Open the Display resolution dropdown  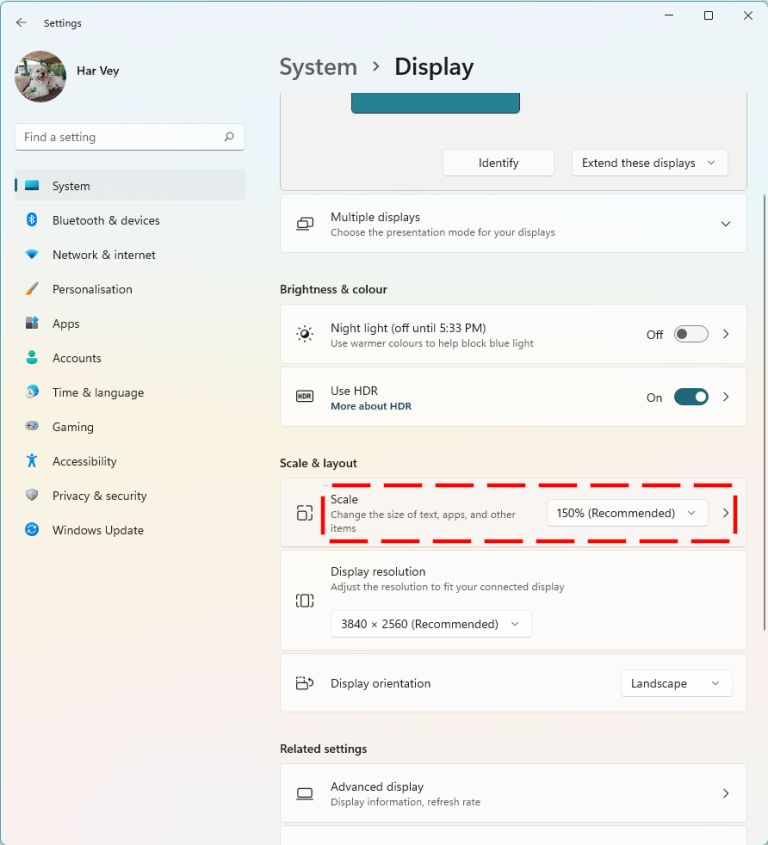pyautogui.click(x=431, y=624)
